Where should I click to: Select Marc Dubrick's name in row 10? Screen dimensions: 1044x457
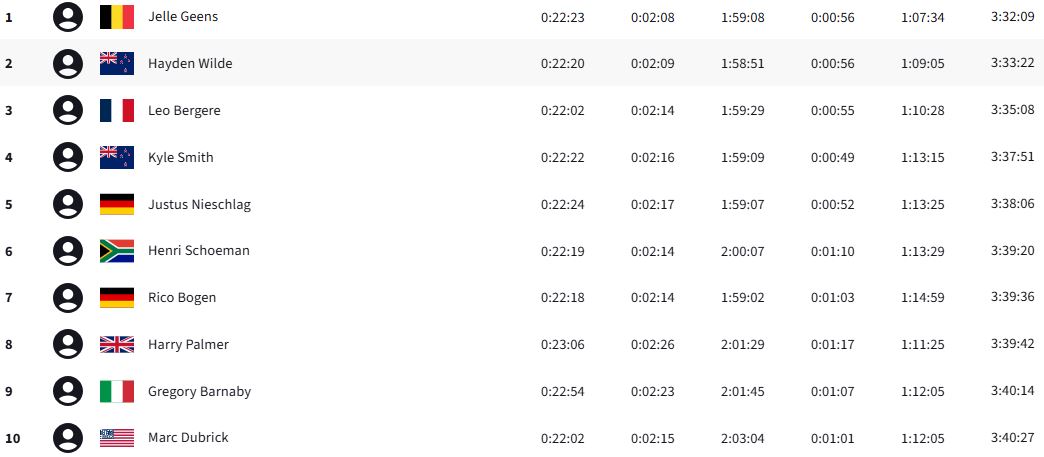(188, 438)
